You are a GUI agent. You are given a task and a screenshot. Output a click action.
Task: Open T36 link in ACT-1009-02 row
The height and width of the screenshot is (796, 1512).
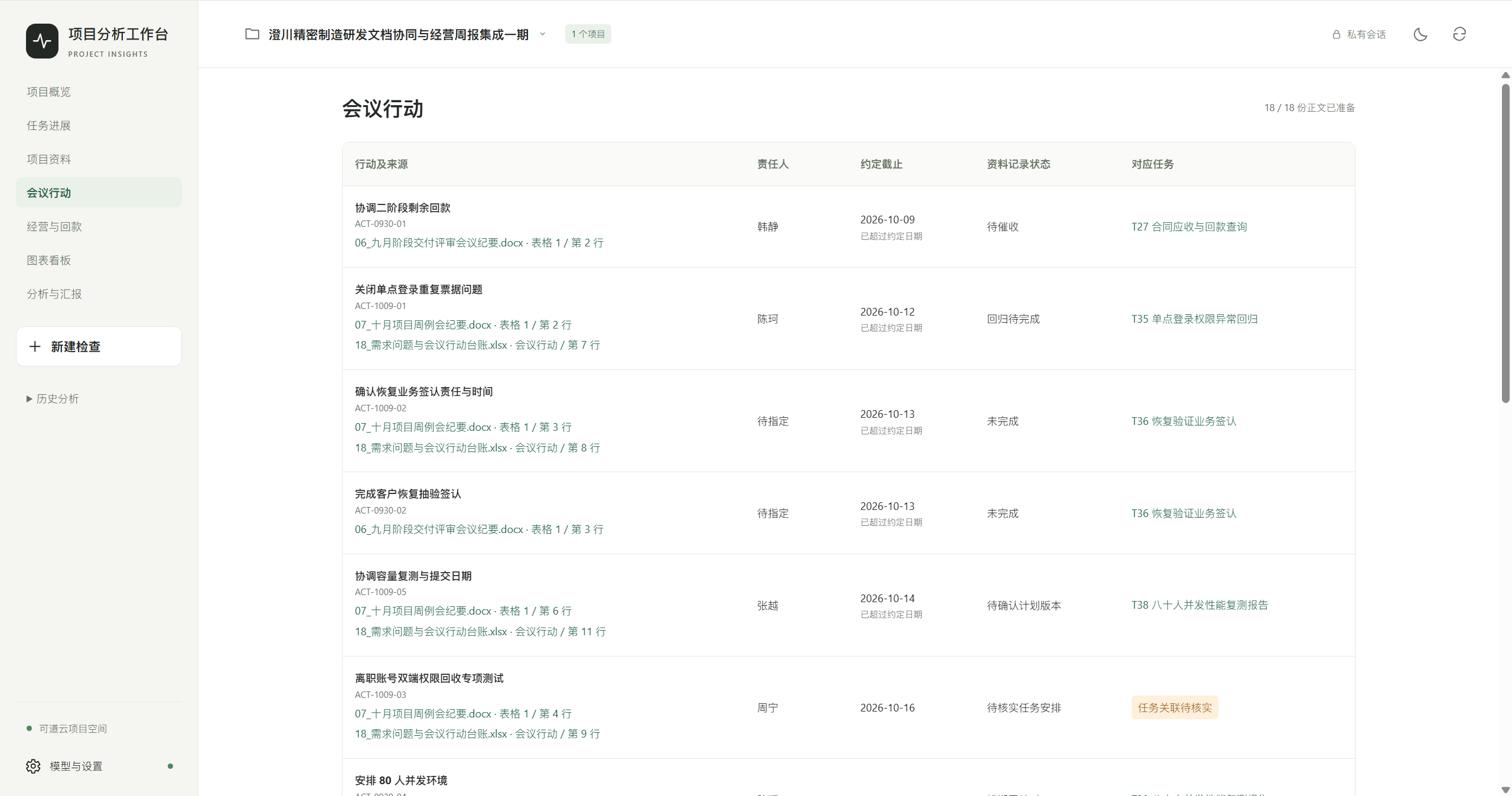pyautogui.click(x=1184, y=421)
